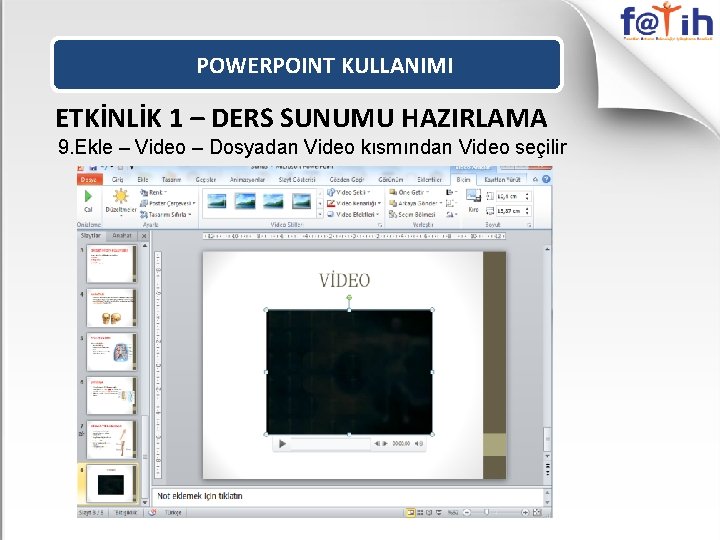The image size is (720, 540).
Task: Switch to the Slayt Gösterisi tab
Action: 297,180
